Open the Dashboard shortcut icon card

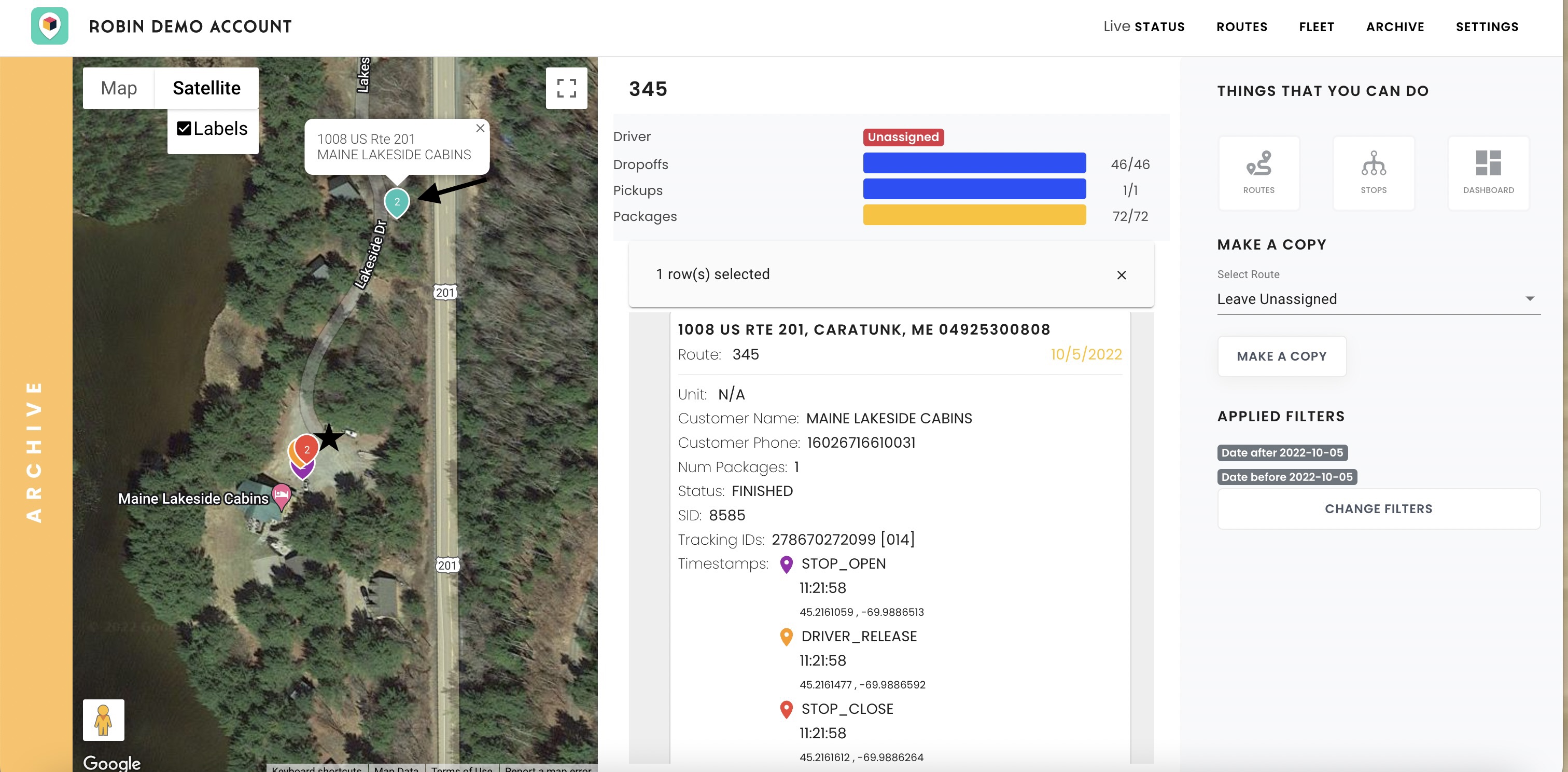coord(1488,173)
